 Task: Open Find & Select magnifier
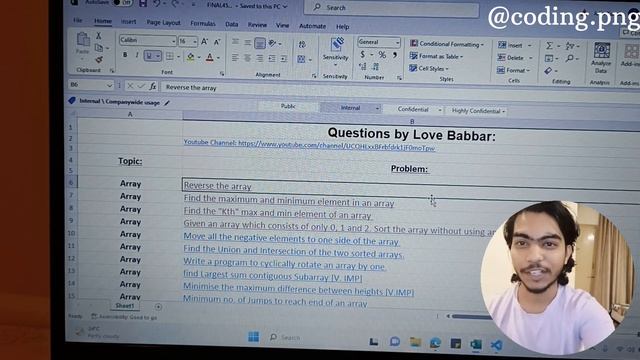pyautogui.click(x=570, y=59)
